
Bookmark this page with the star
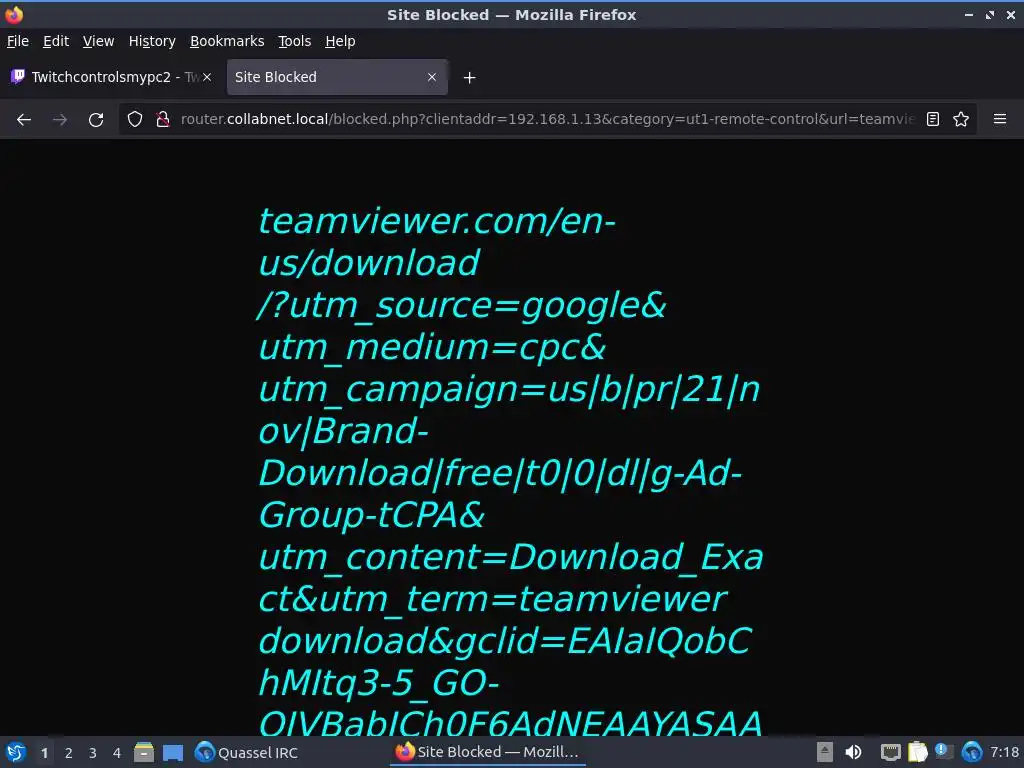coord(961,119)
